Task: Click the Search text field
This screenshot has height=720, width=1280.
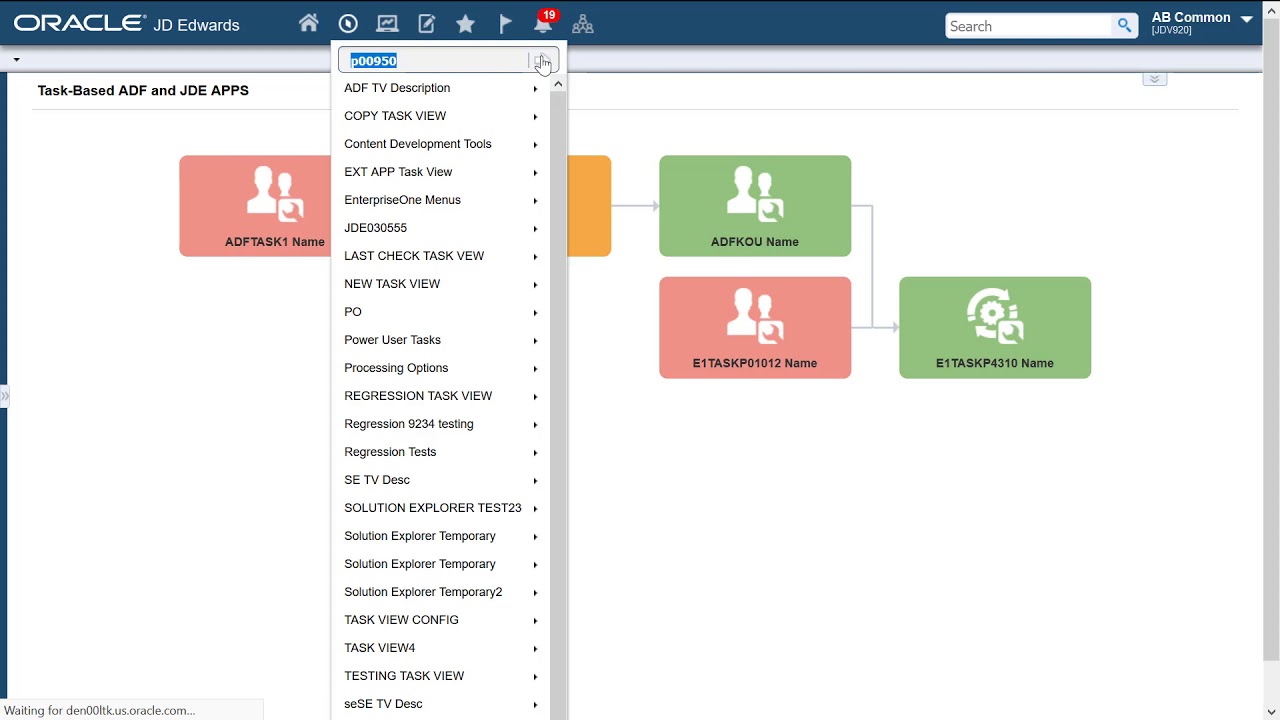Action: (1028, 26)
